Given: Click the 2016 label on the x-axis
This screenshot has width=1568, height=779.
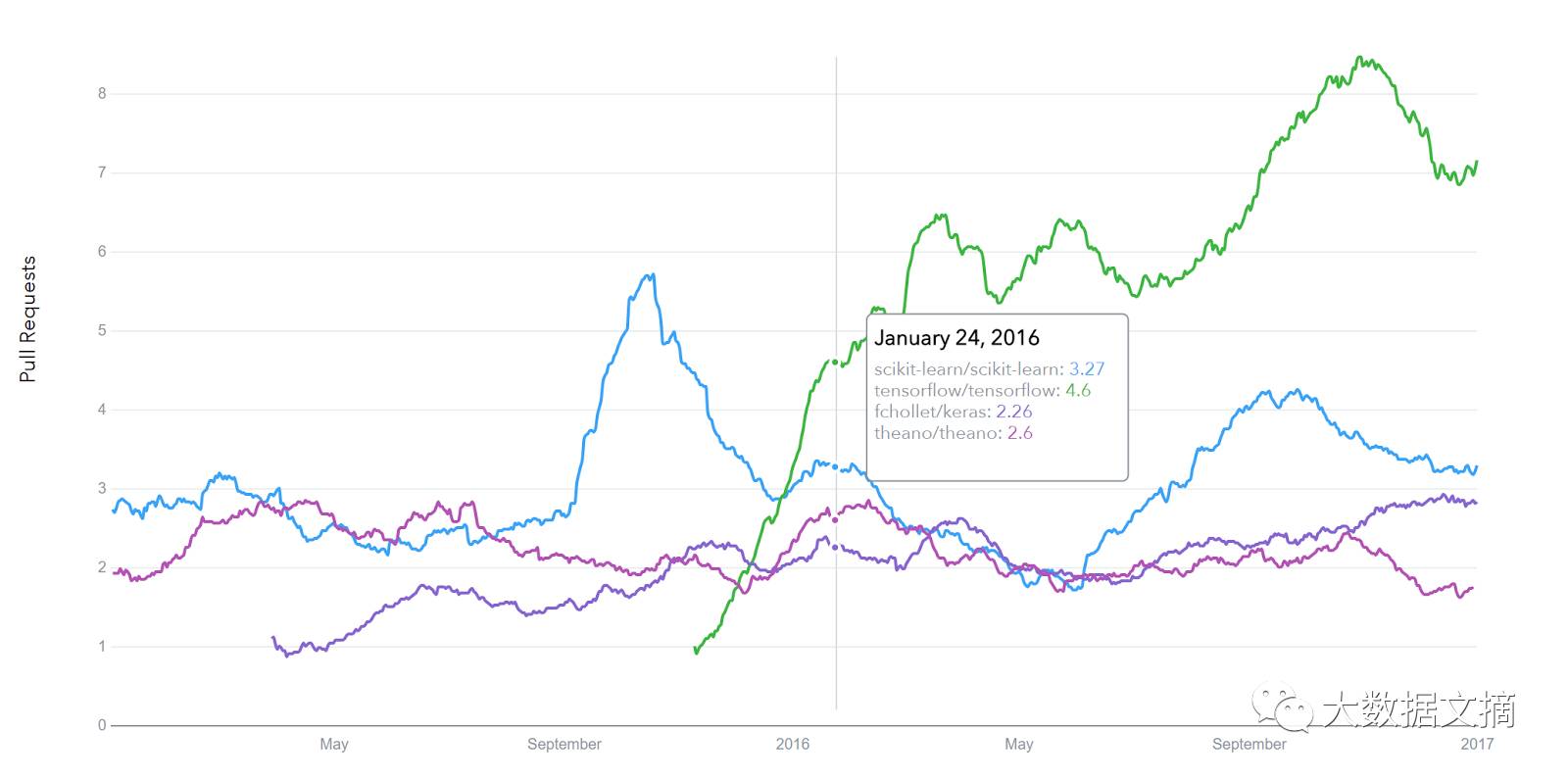Looking at the screenshot, I should (x=792, y=744).
